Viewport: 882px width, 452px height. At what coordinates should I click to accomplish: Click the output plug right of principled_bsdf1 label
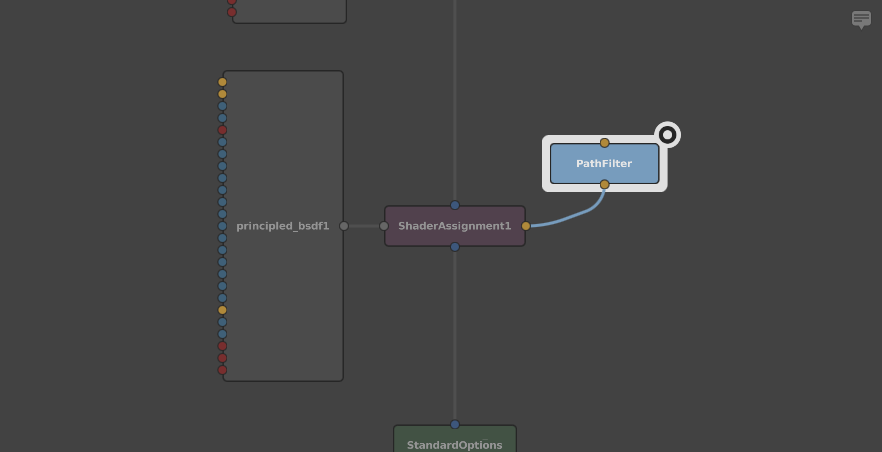pos(344,226)
